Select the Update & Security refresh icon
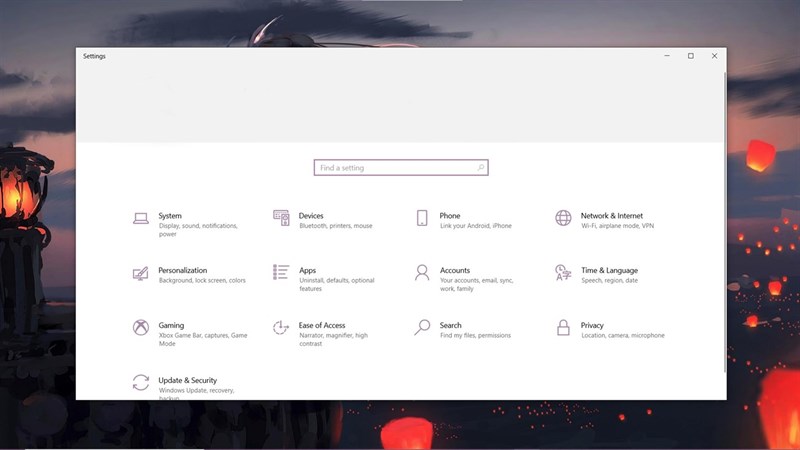 click(x=141, y=382)
